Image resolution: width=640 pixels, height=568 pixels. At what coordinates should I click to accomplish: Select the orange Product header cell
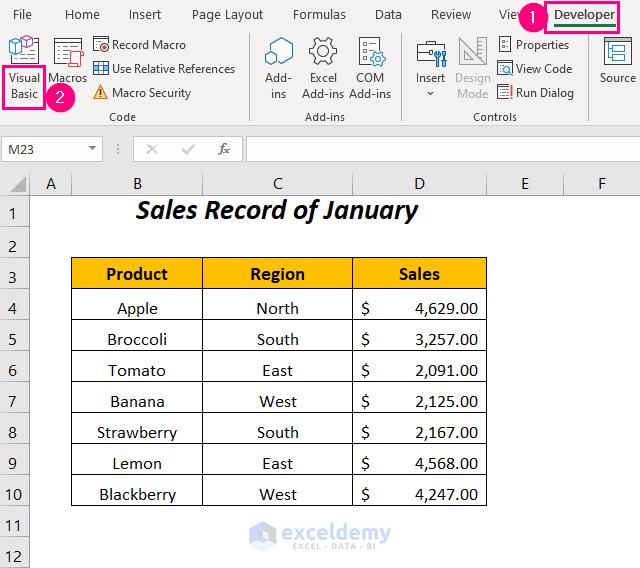(137, 274)
